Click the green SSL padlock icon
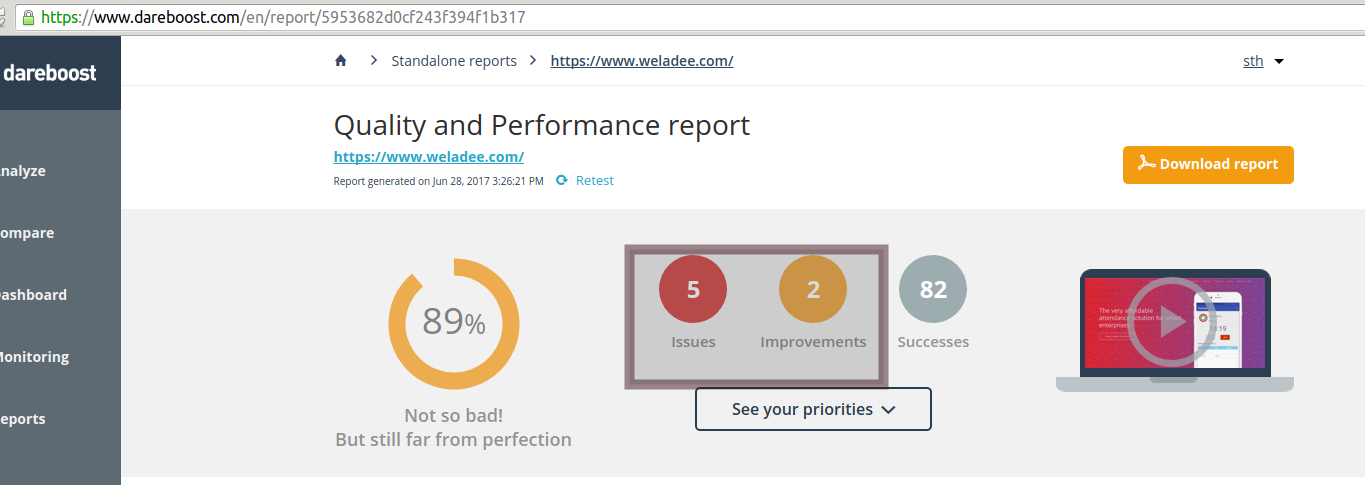 [27, 18]
